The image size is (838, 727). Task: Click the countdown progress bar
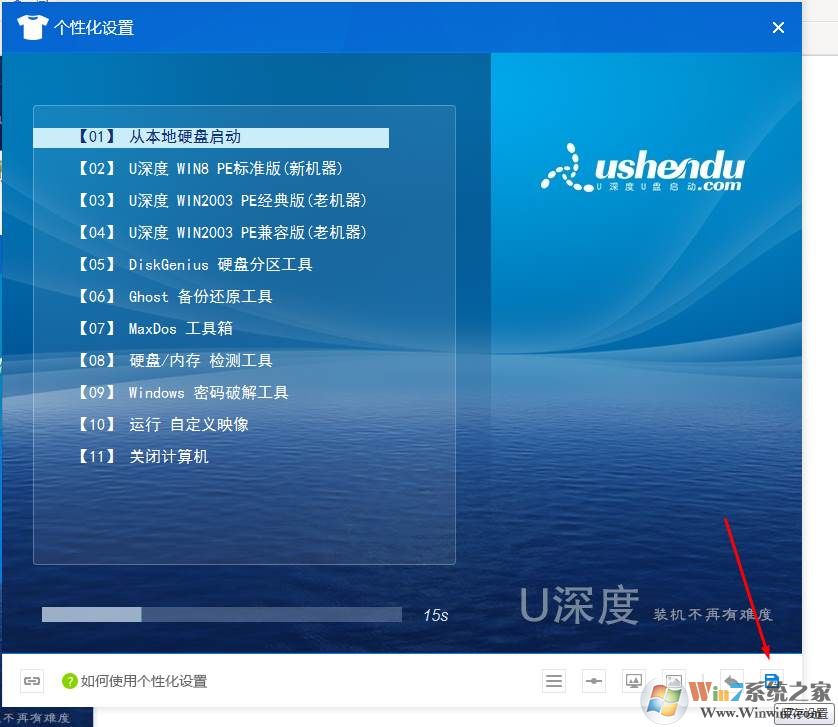coord(222,614)
